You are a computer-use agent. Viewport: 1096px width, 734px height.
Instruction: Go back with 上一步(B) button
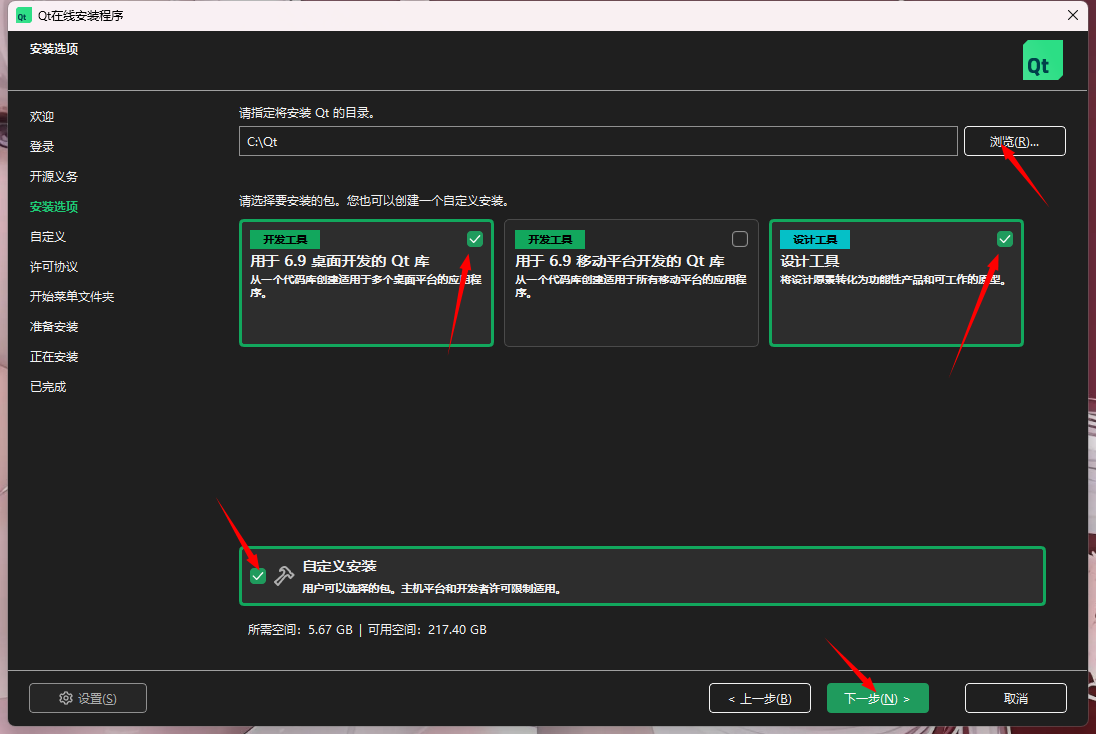coord(760,698)
